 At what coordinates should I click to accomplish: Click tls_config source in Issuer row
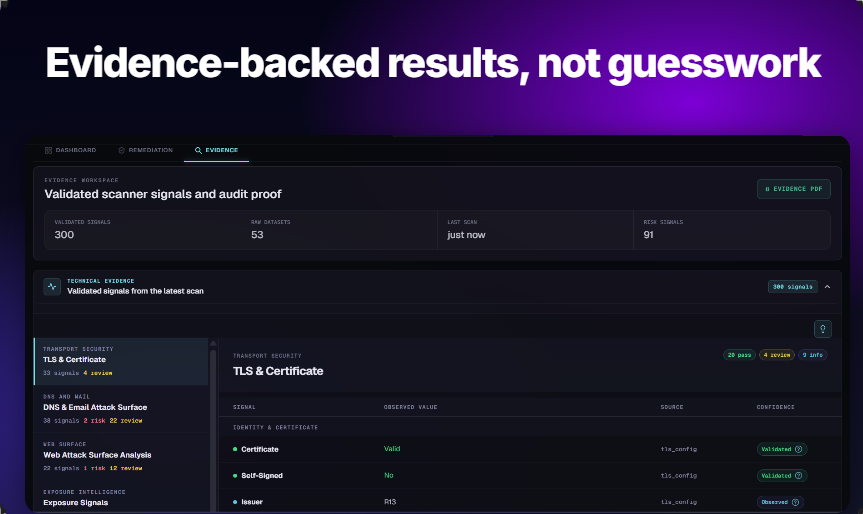tap(679, 502)
